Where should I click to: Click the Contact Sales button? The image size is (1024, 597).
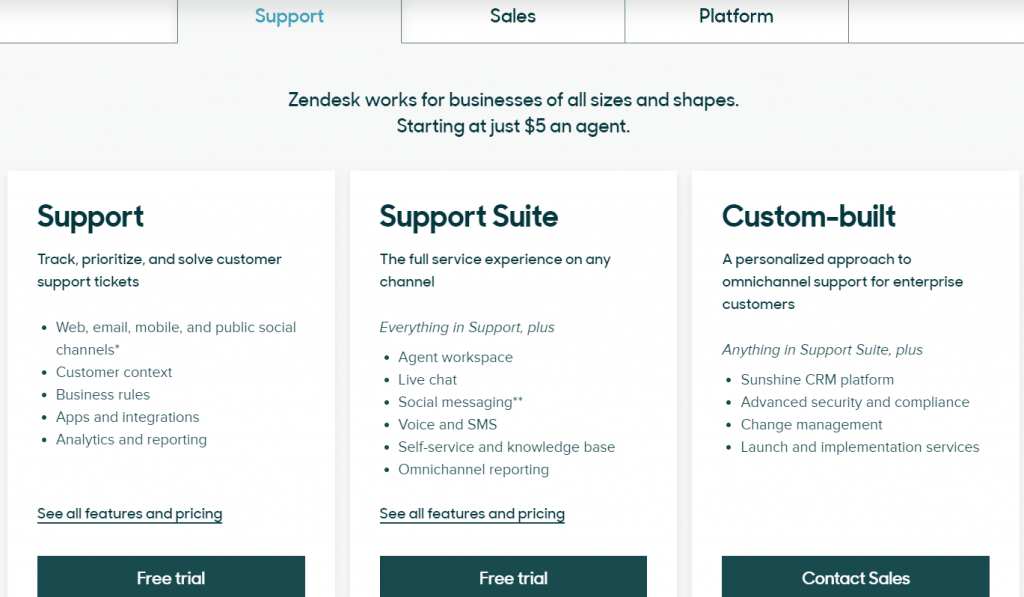(x=856, y=577)
